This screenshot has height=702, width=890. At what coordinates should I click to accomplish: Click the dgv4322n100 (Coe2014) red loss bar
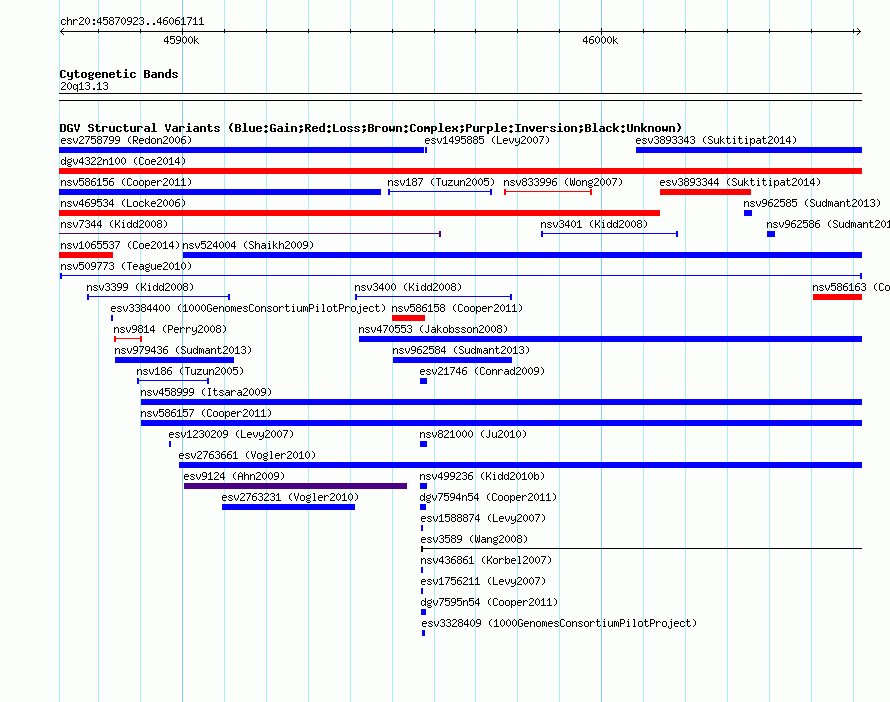[x=460, y=171]
